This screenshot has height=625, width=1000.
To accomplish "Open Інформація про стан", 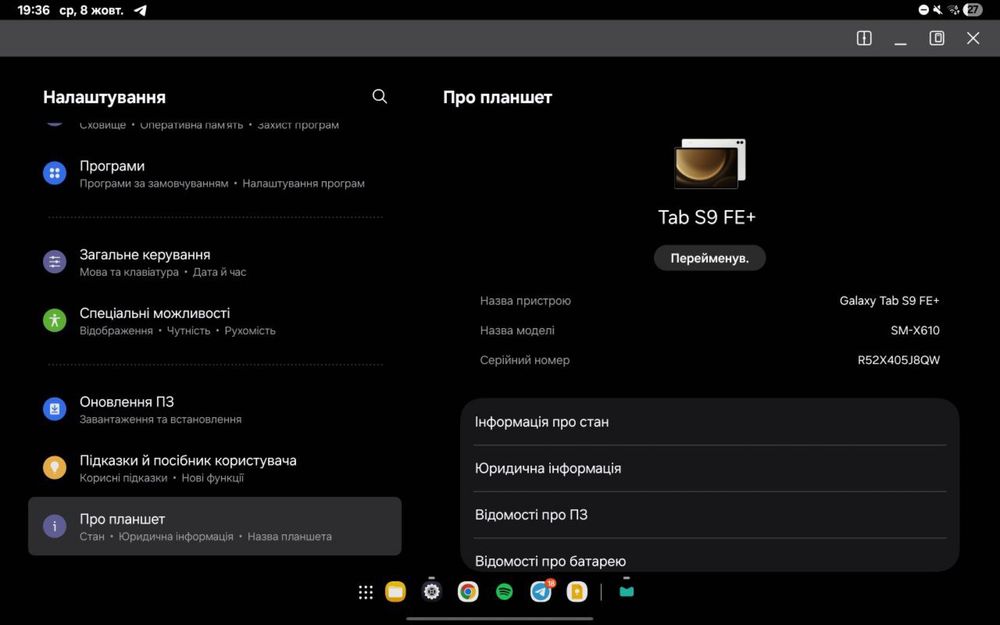I will click(709, 422).
